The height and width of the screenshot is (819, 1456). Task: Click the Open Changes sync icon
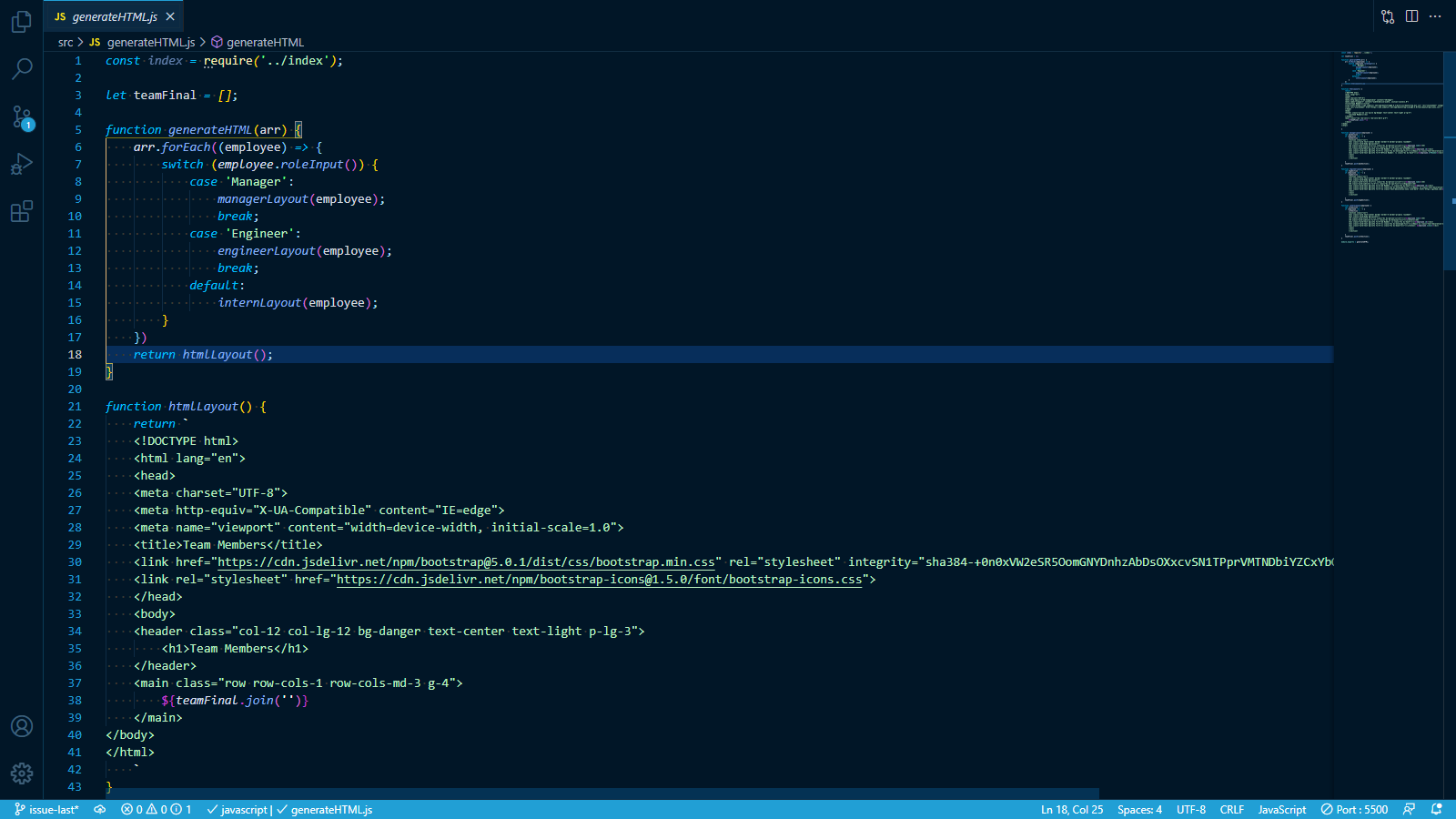point(1386,15)
